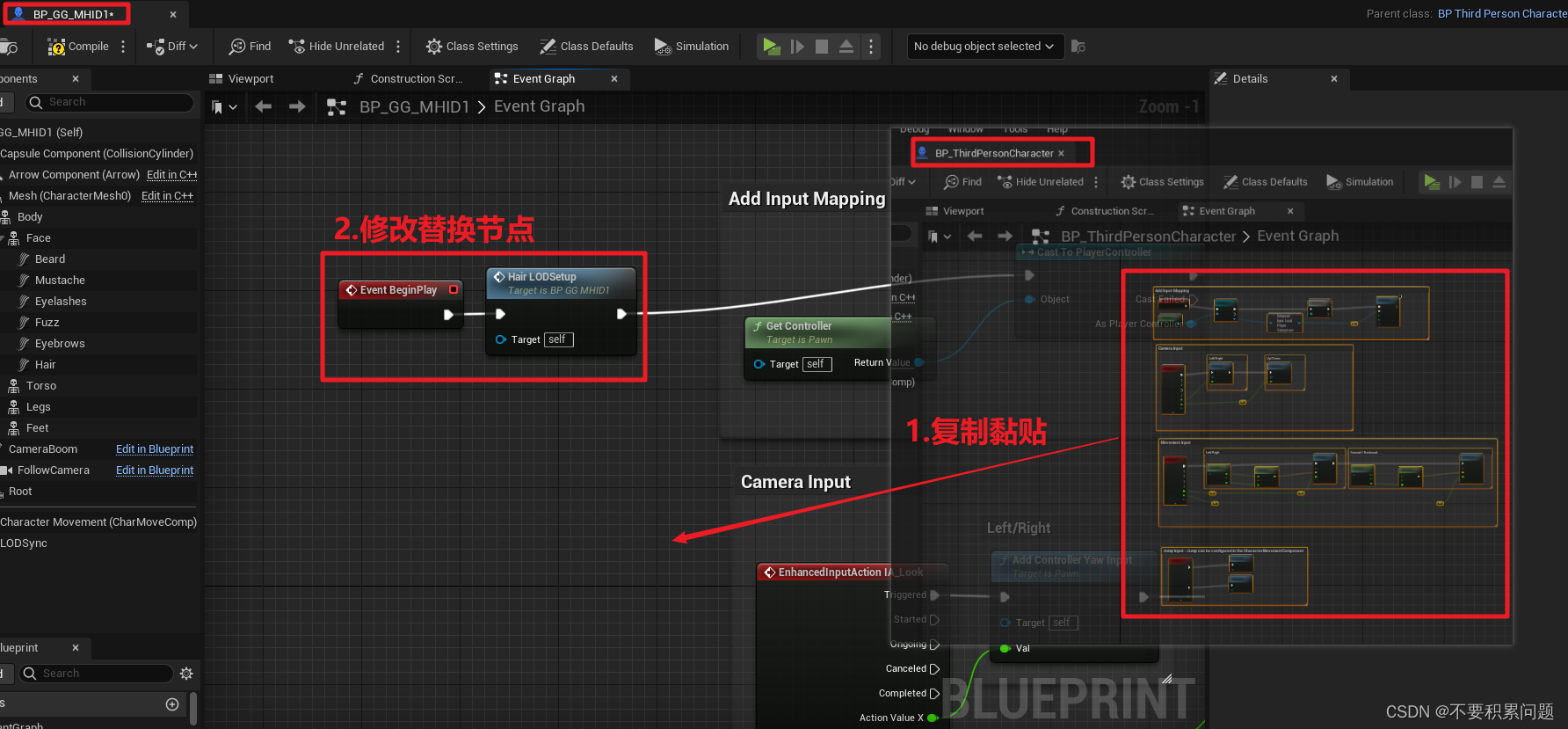
Task: Select the Torso component
Action: [41, 386]
